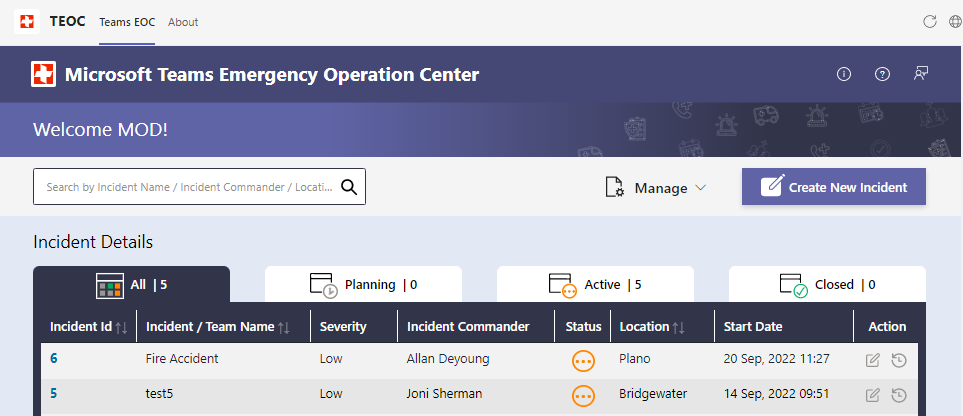Select the Active incidents tab
This screenshot has width=963, height=416.
(x=595, y=285)
